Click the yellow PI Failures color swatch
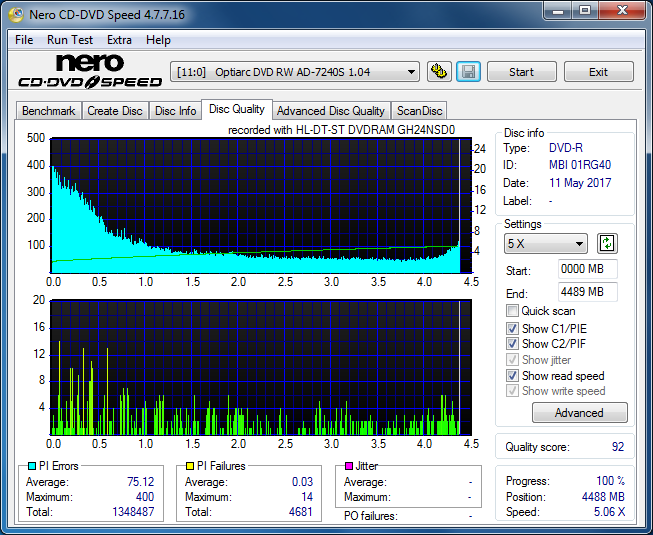The image size is (653, 535). [190, 466]
